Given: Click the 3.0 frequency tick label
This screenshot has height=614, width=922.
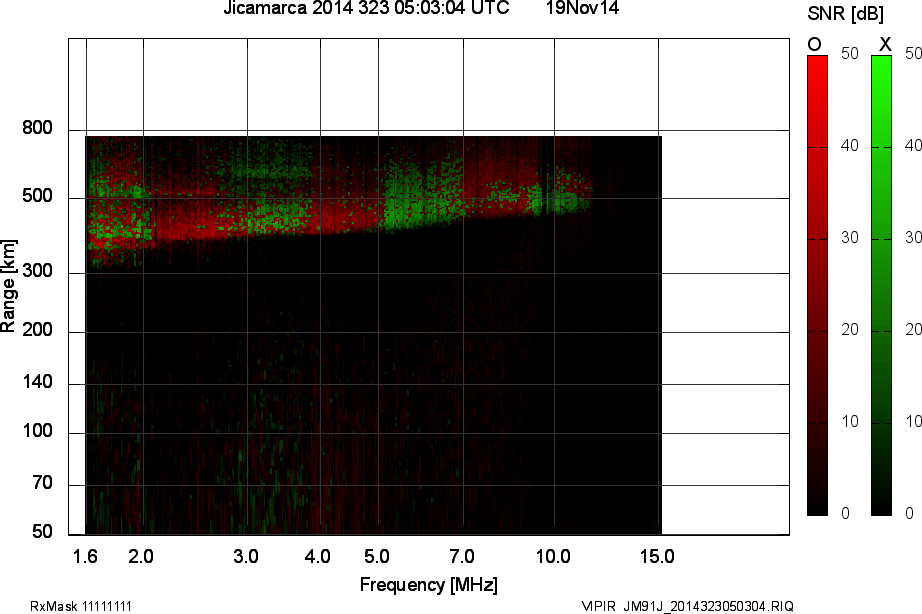Looking at the screenshot, I should pos(246,556).
